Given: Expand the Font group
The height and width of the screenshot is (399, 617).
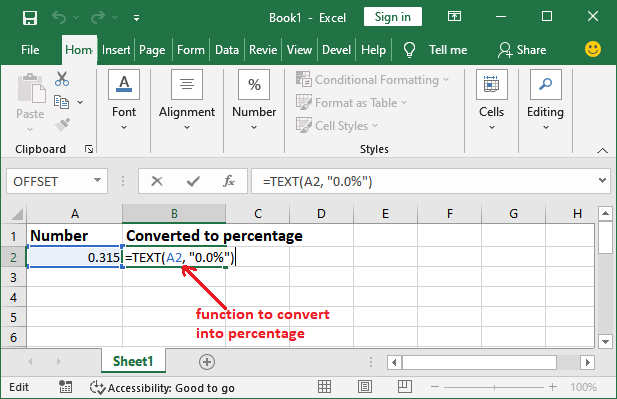Looking at the screenshot, I should coord(124,100).
